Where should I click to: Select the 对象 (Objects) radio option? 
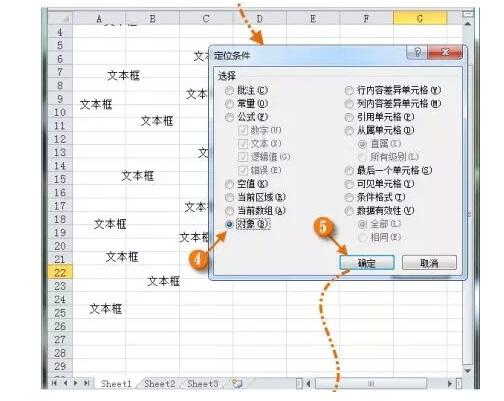click(x=248, y=224)
